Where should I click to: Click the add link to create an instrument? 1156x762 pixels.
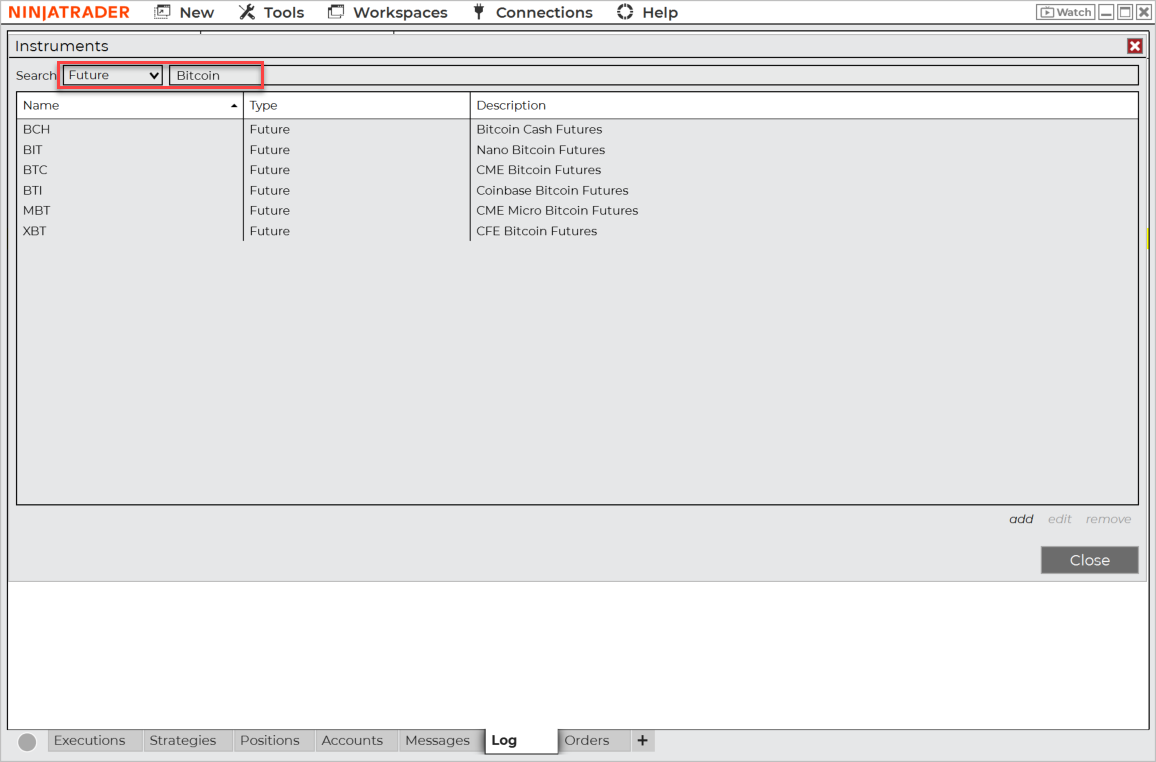click(x=1021, y=519)
